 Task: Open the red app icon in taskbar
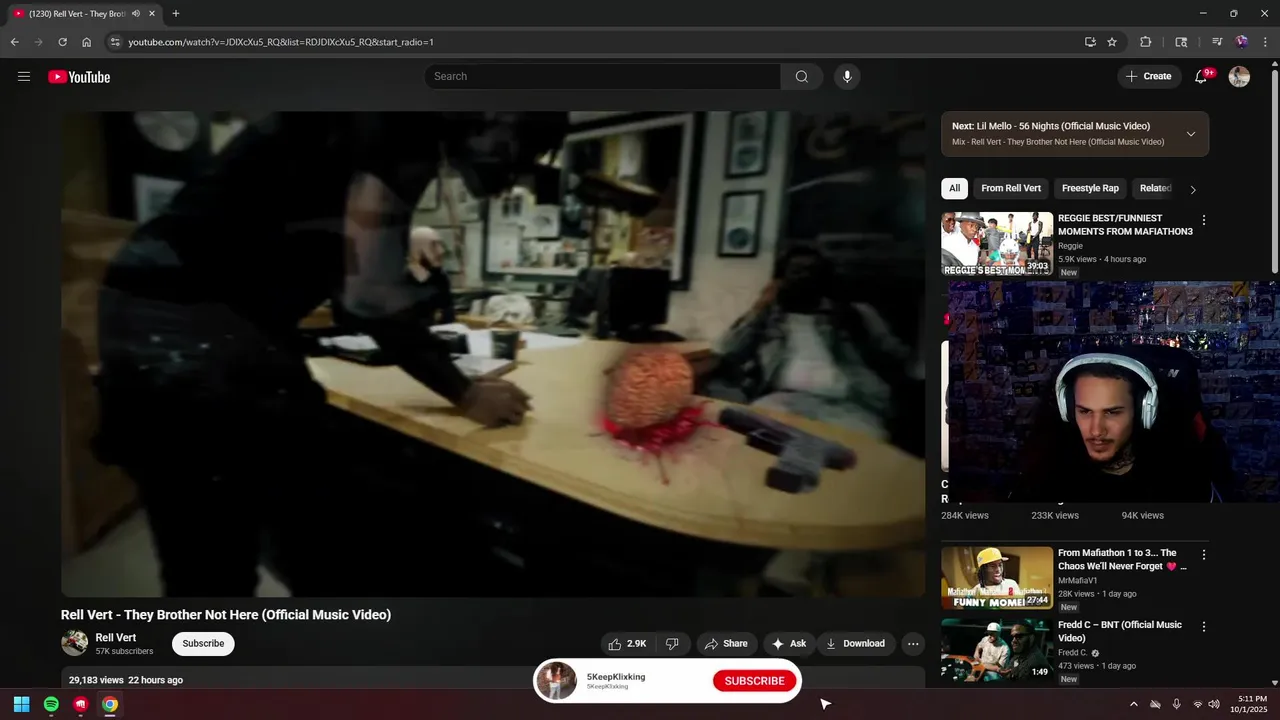click(81, 704)
